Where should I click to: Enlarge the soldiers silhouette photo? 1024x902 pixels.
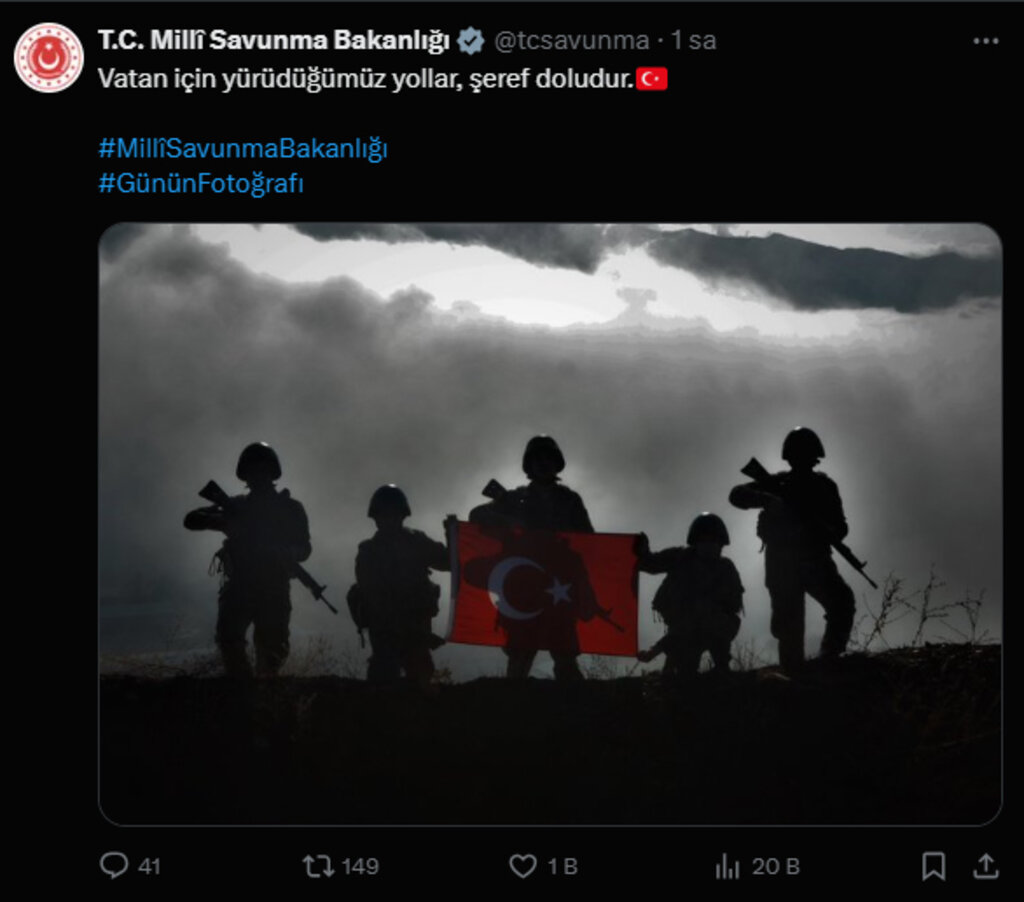click(550, 524)
